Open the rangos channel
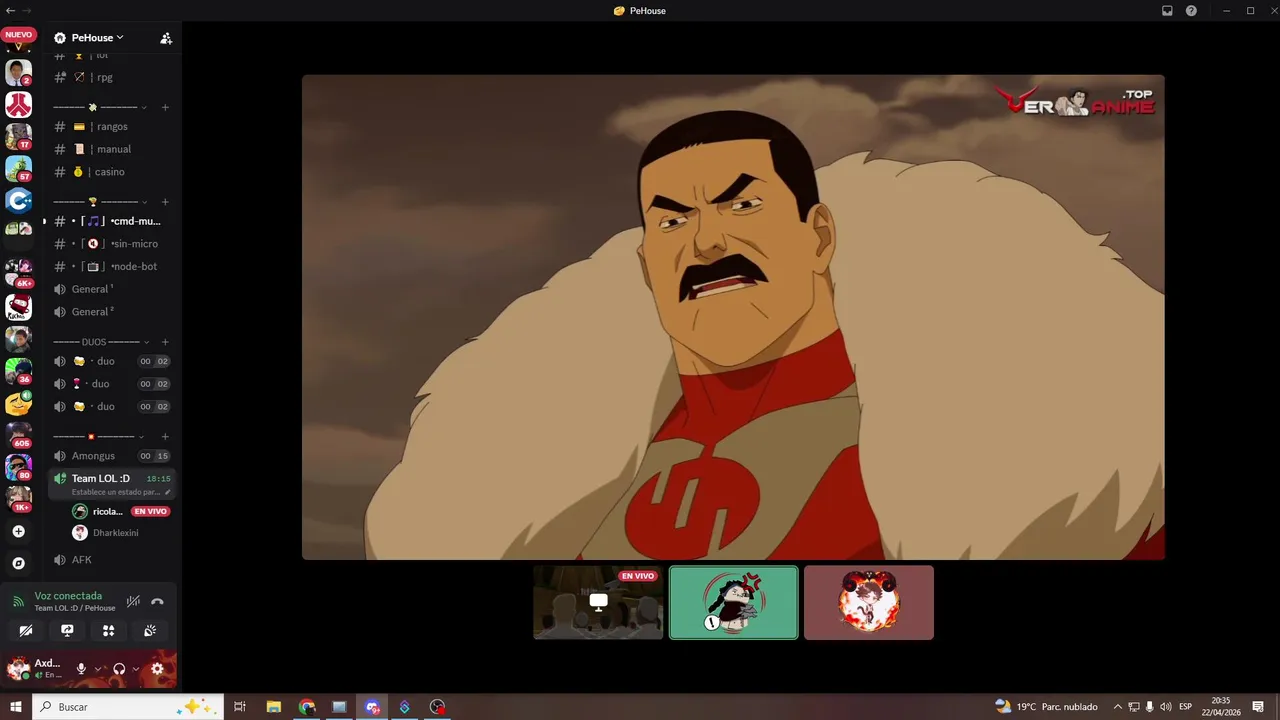The height and width of the screenshot is (720, 1280). tap(111, 127)
